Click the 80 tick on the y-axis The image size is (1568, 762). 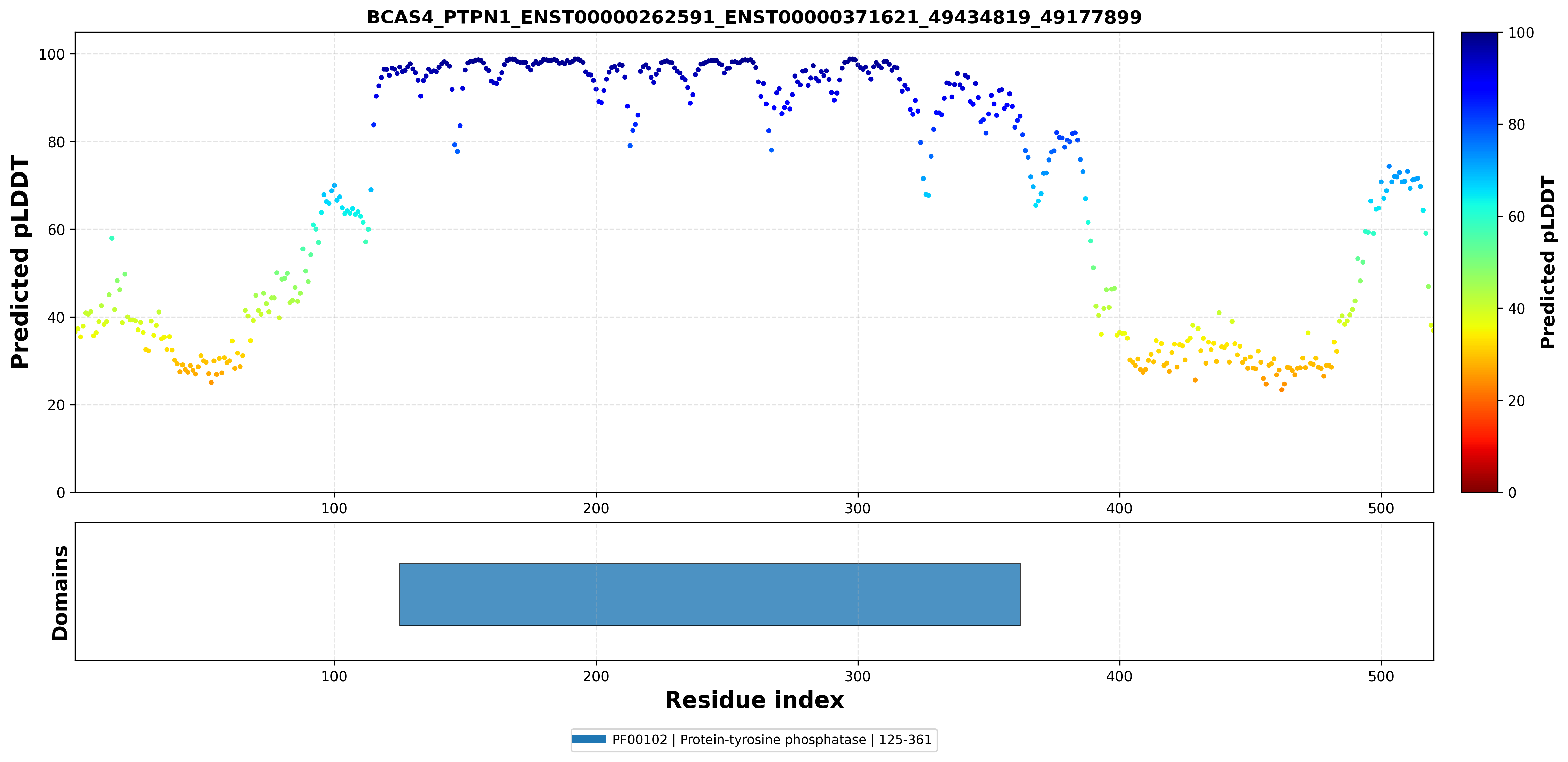click(56, 142)
